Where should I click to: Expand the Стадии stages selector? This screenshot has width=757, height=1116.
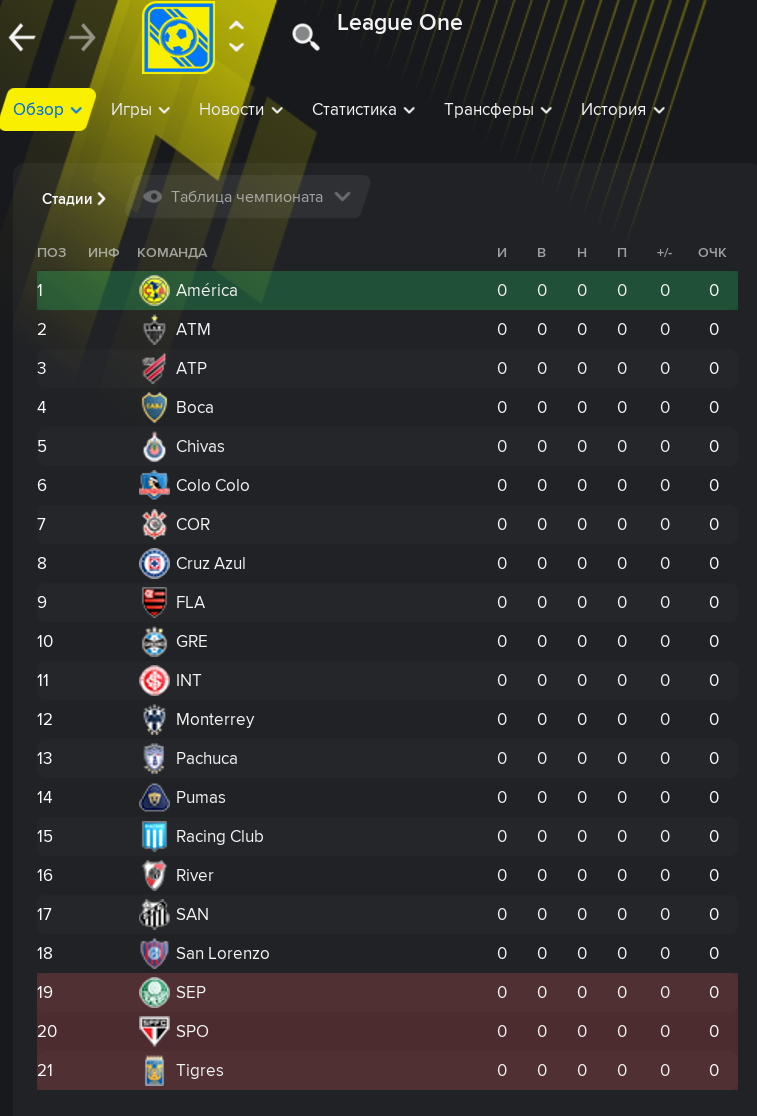click(74, 199)
